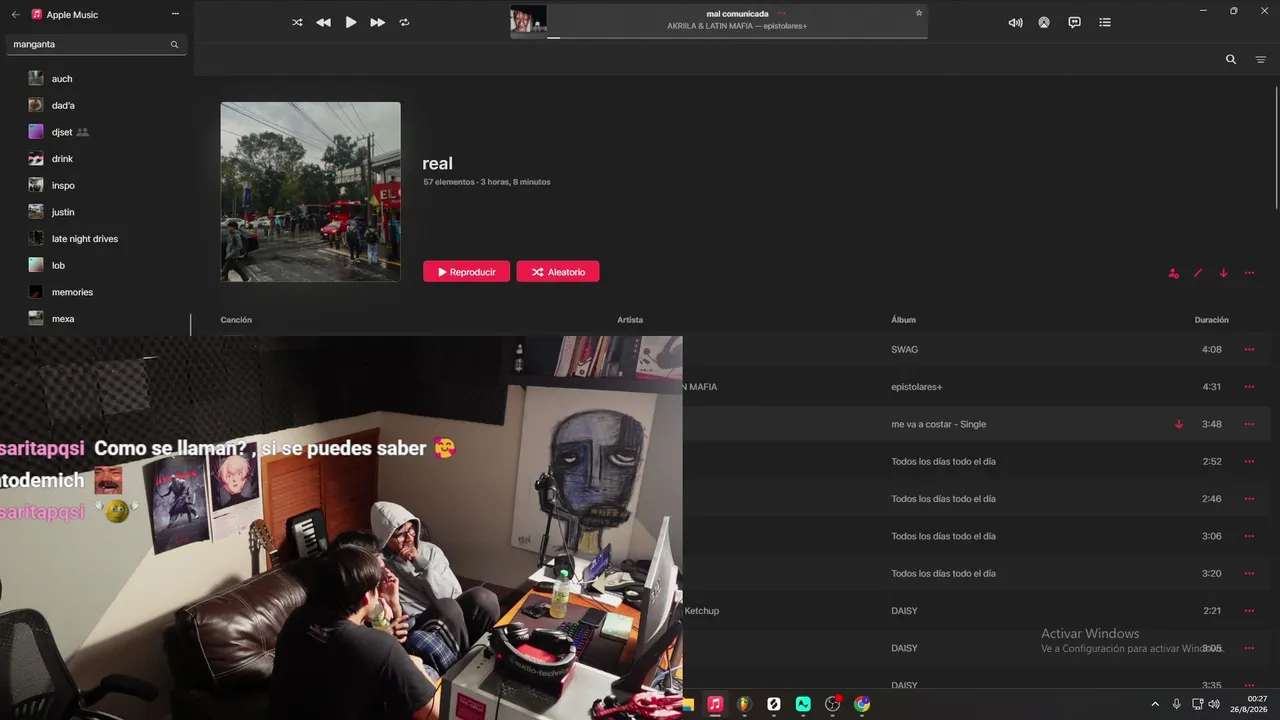Viewport: 1280px width, 720px height.
Task: Sort the list by the Canción column
Action: click(x=236, y=320)
